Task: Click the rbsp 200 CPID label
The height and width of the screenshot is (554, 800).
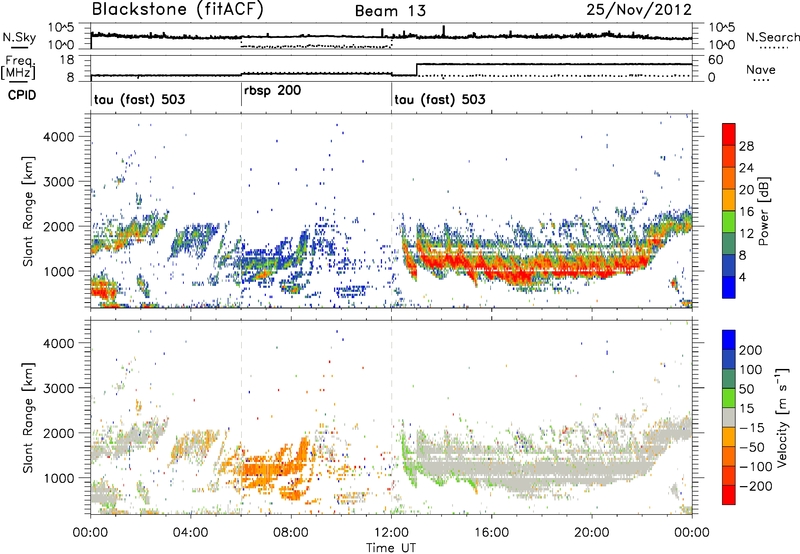Action: (272, 91)
